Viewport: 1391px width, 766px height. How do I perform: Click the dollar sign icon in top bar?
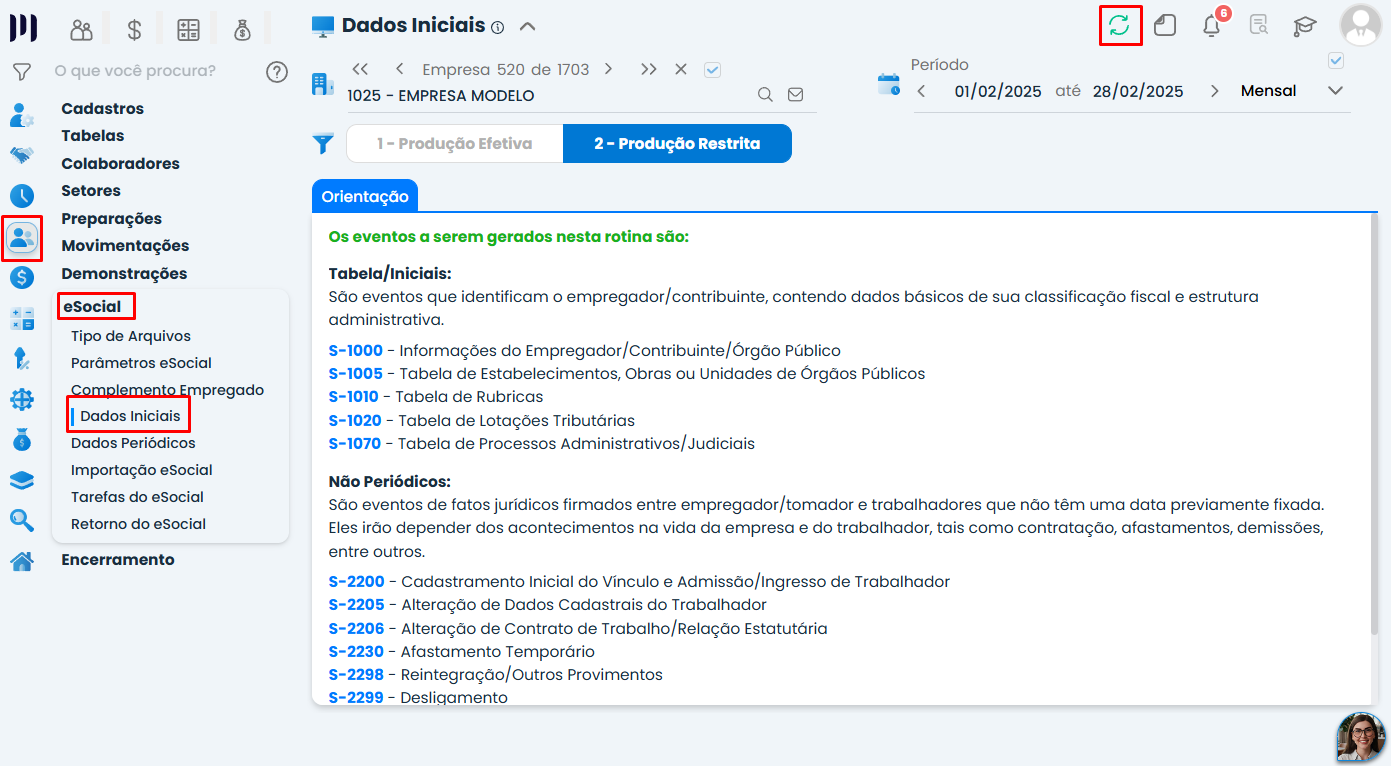click(135, 30)
